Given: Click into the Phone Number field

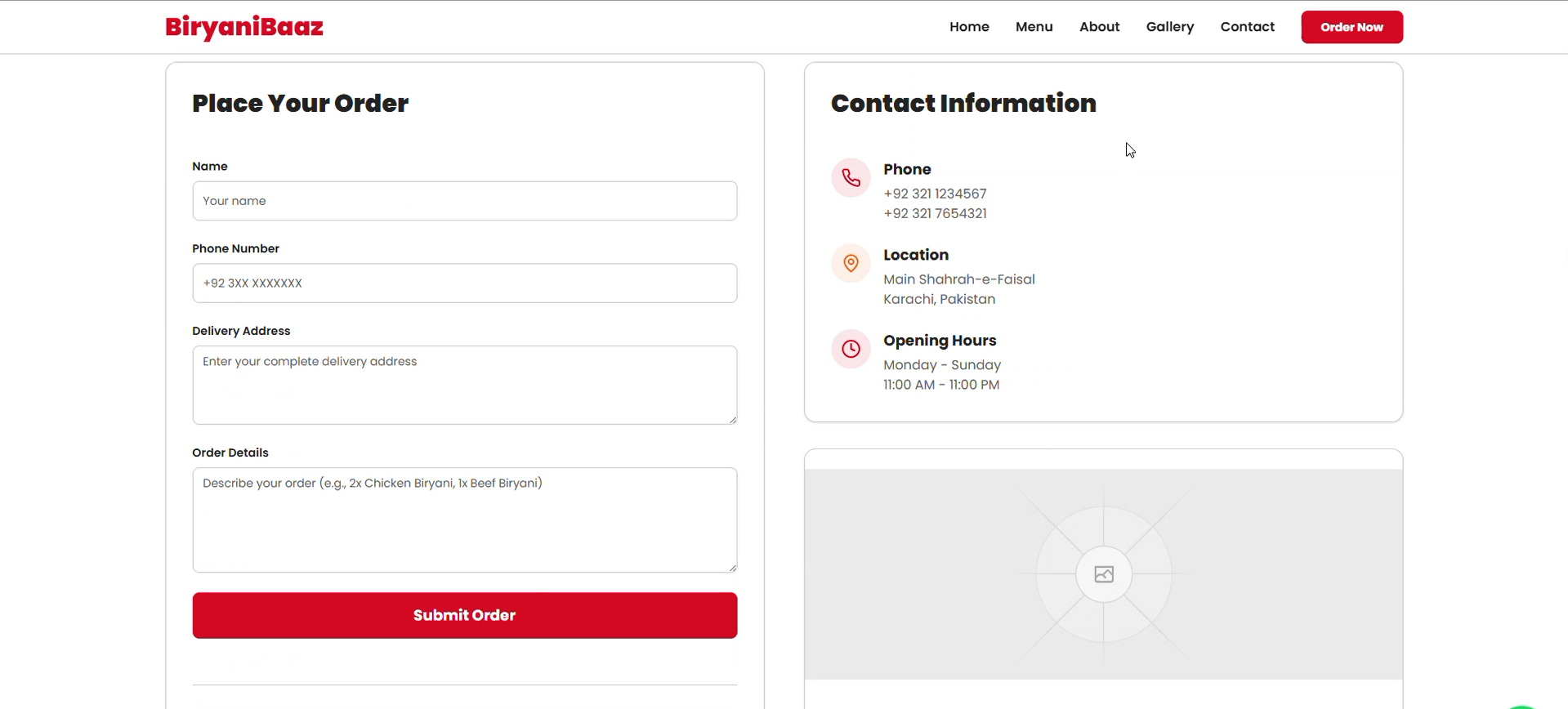Looking at the screenshot, I should [x=464, y=283].
